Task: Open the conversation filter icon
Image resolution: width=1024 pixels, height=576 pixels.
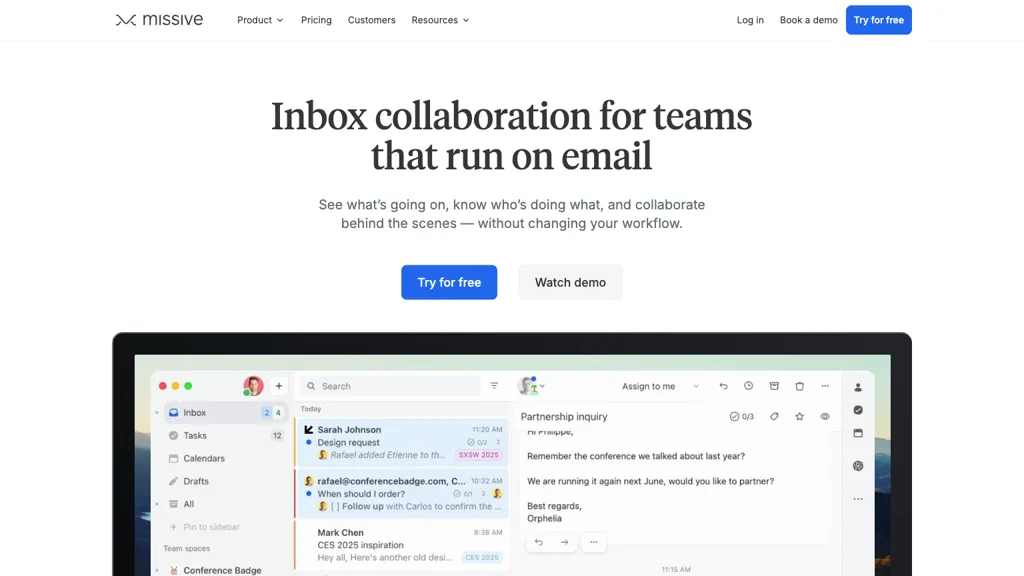Action: point(494,386)
